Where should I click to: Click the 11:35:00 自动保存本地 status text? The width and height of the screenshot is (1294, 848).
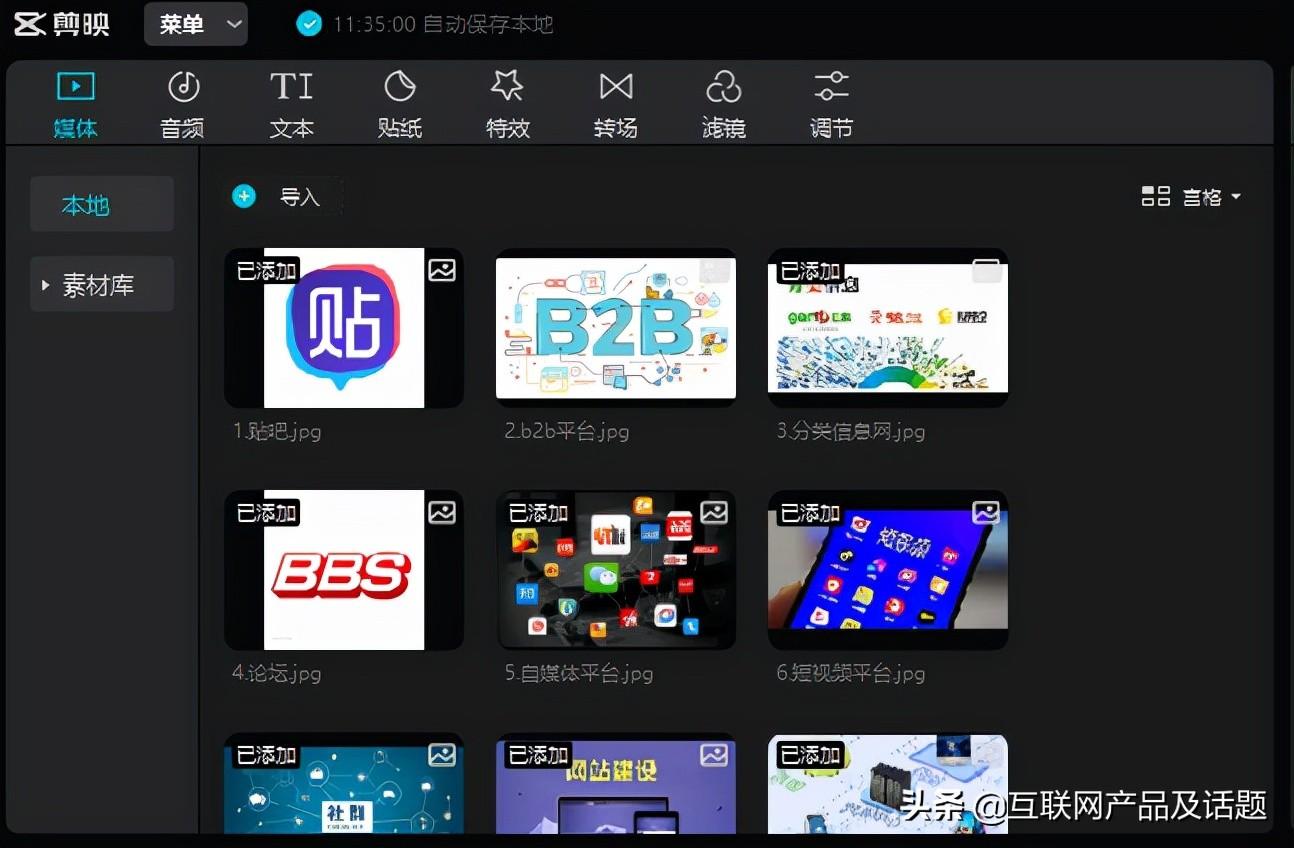[443, 24]
